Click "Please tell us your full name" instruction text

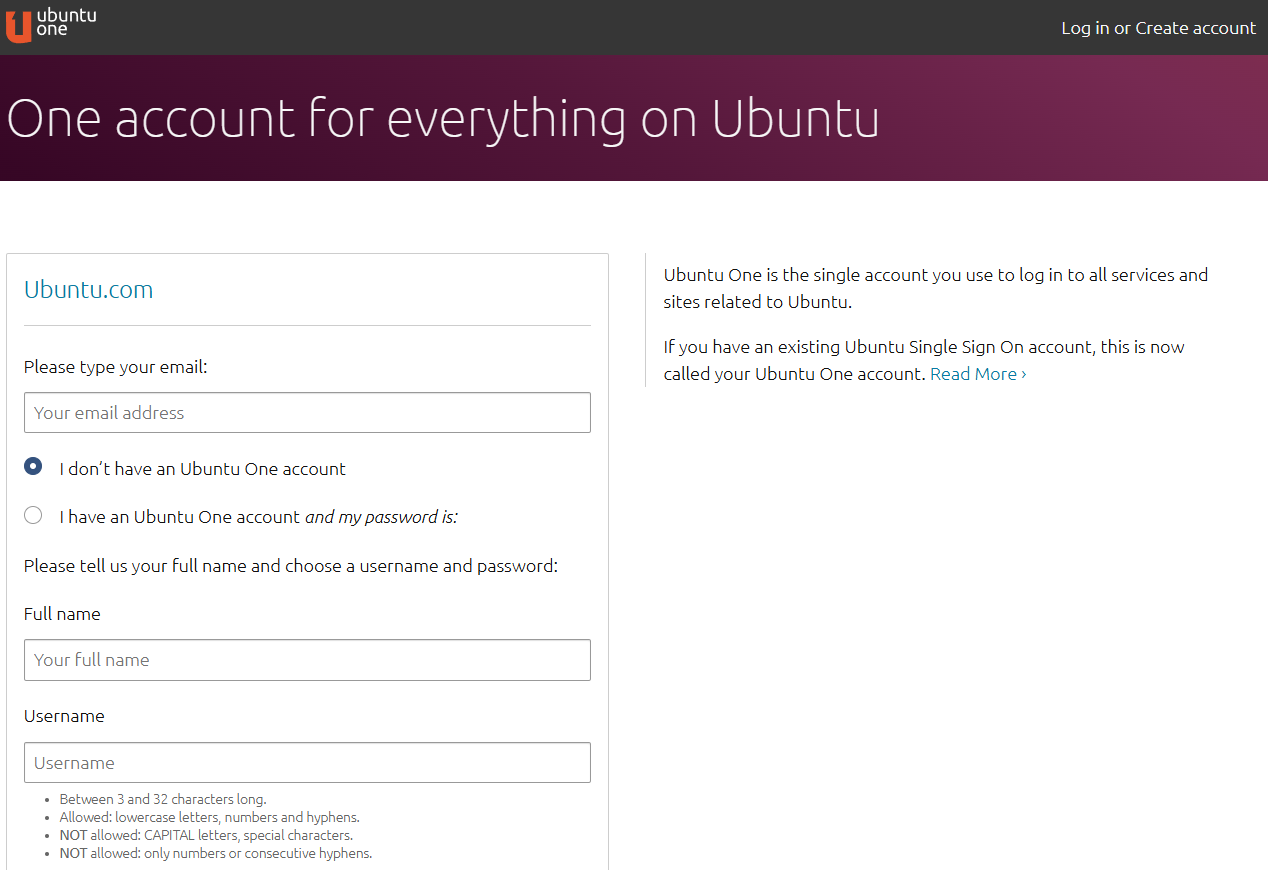pos(290,566)
